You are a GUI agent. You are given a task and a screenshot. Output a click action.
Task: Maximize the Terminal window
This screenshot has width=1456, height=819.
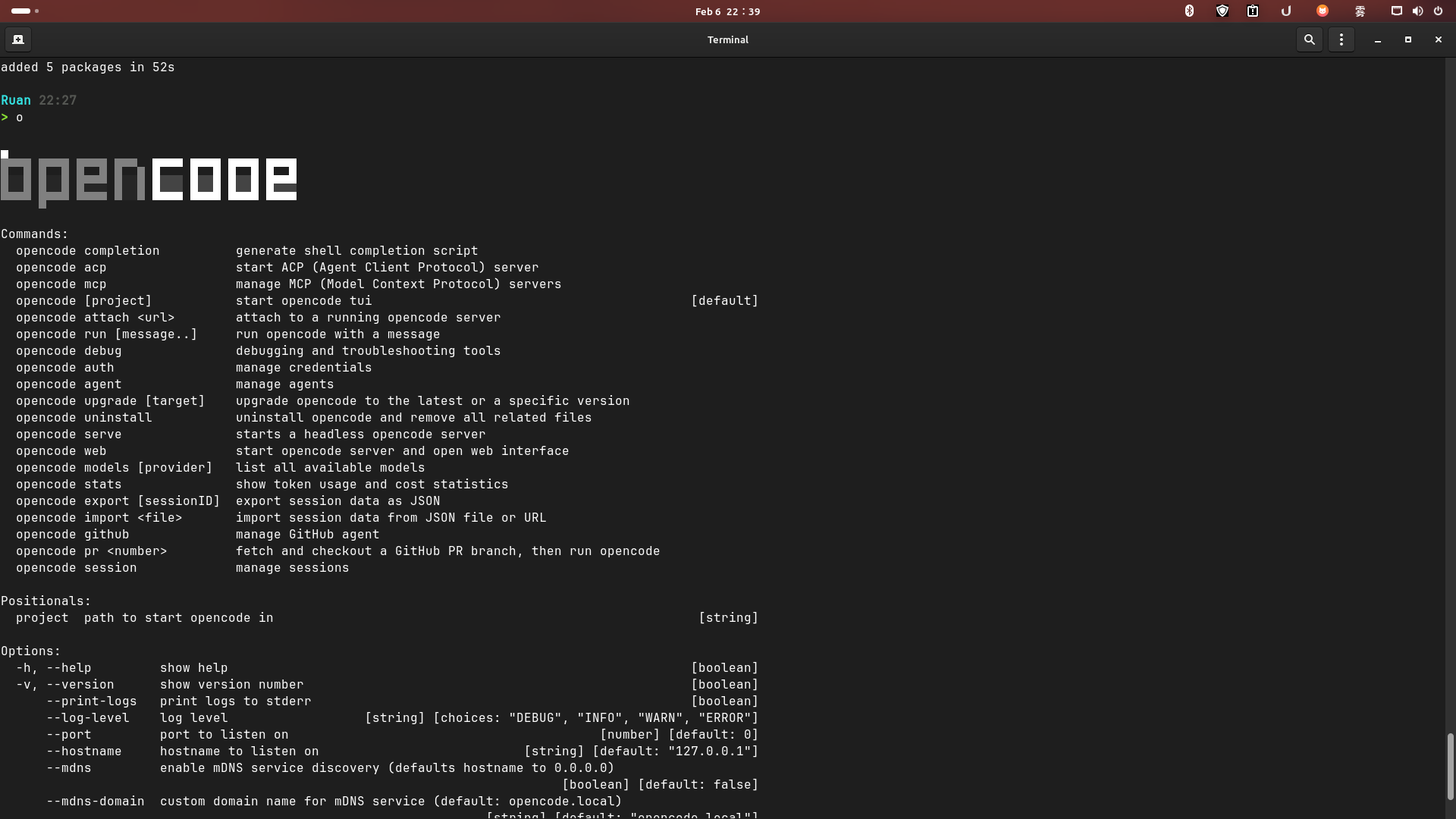(1407, 39)
